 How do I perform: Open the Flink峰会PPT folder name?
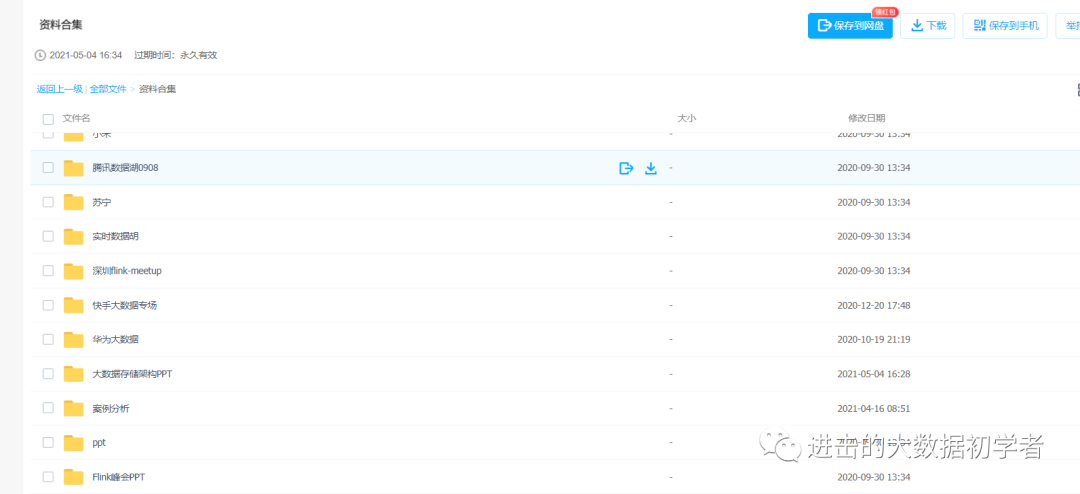(x=118, y=477)
